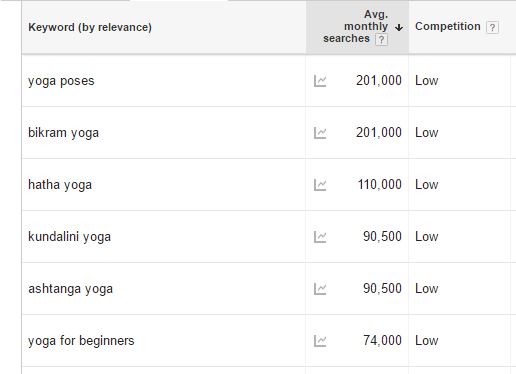The height and width of the screenshot is (374, 516).
Task: Sort by Competition column header
Action: (448, 26)
